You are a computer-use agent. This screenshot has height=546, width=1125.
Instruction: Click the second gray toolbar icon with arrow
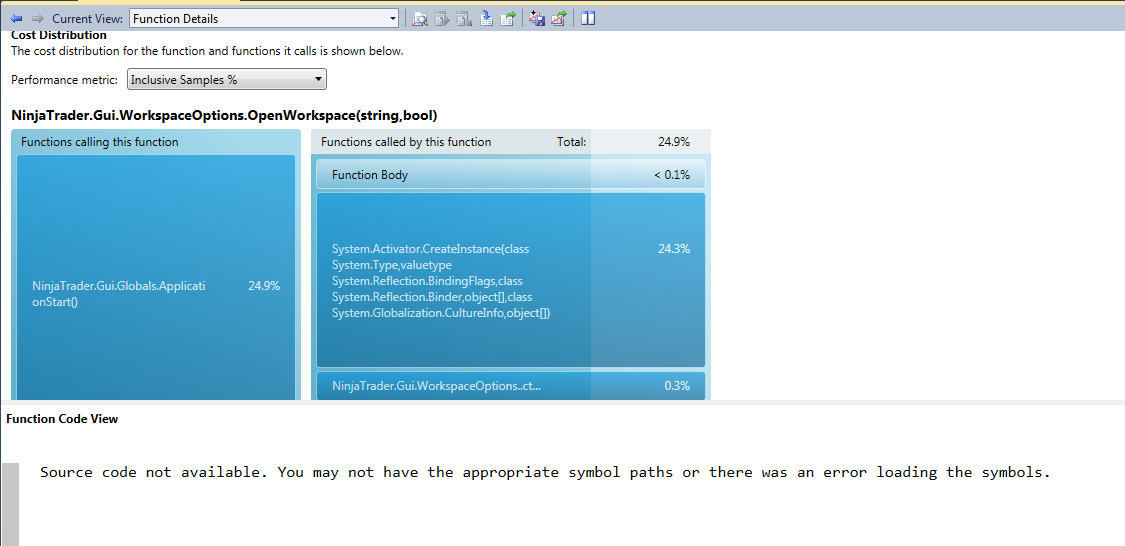point(442,19)
